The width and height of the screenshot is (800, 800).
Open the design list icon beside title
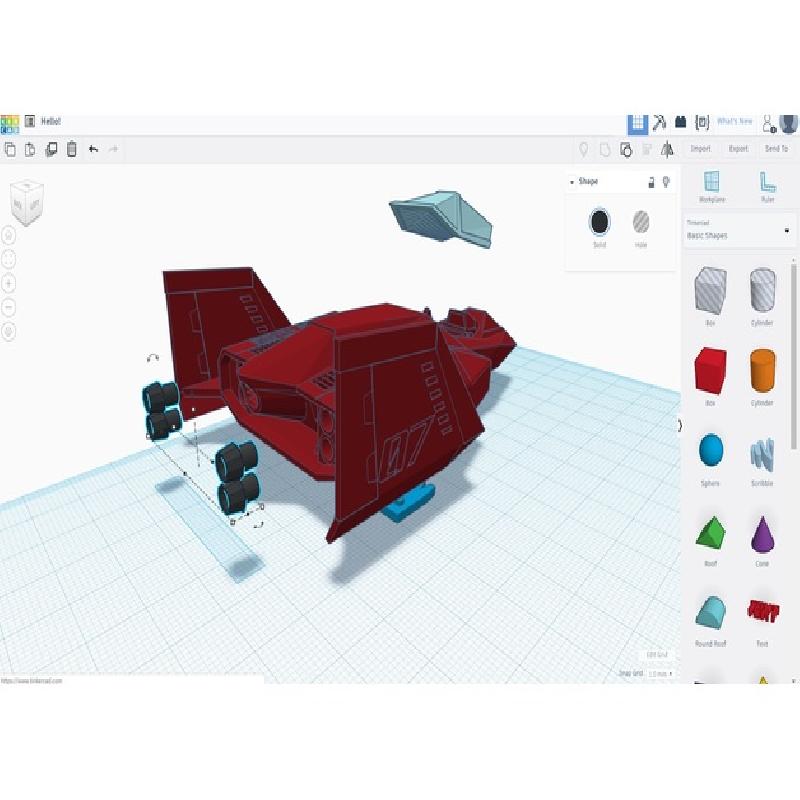tap(30, 121)
